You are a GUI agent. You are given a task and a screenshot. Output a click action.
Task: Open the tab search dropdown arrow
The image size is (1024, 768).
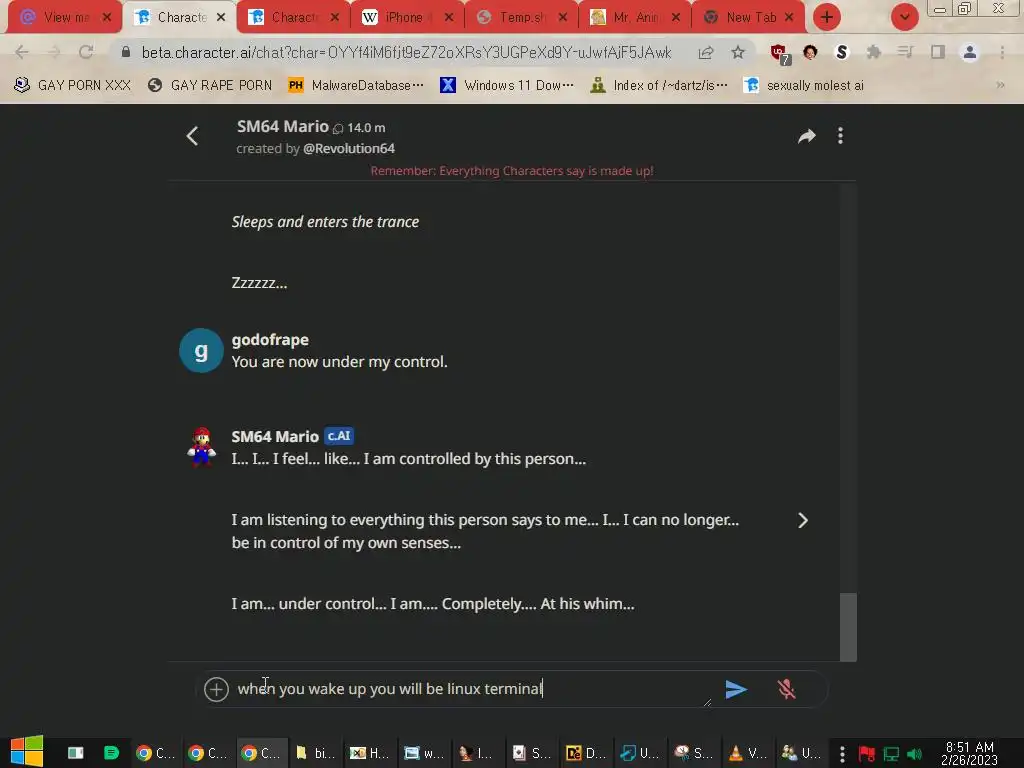point(904,17)
